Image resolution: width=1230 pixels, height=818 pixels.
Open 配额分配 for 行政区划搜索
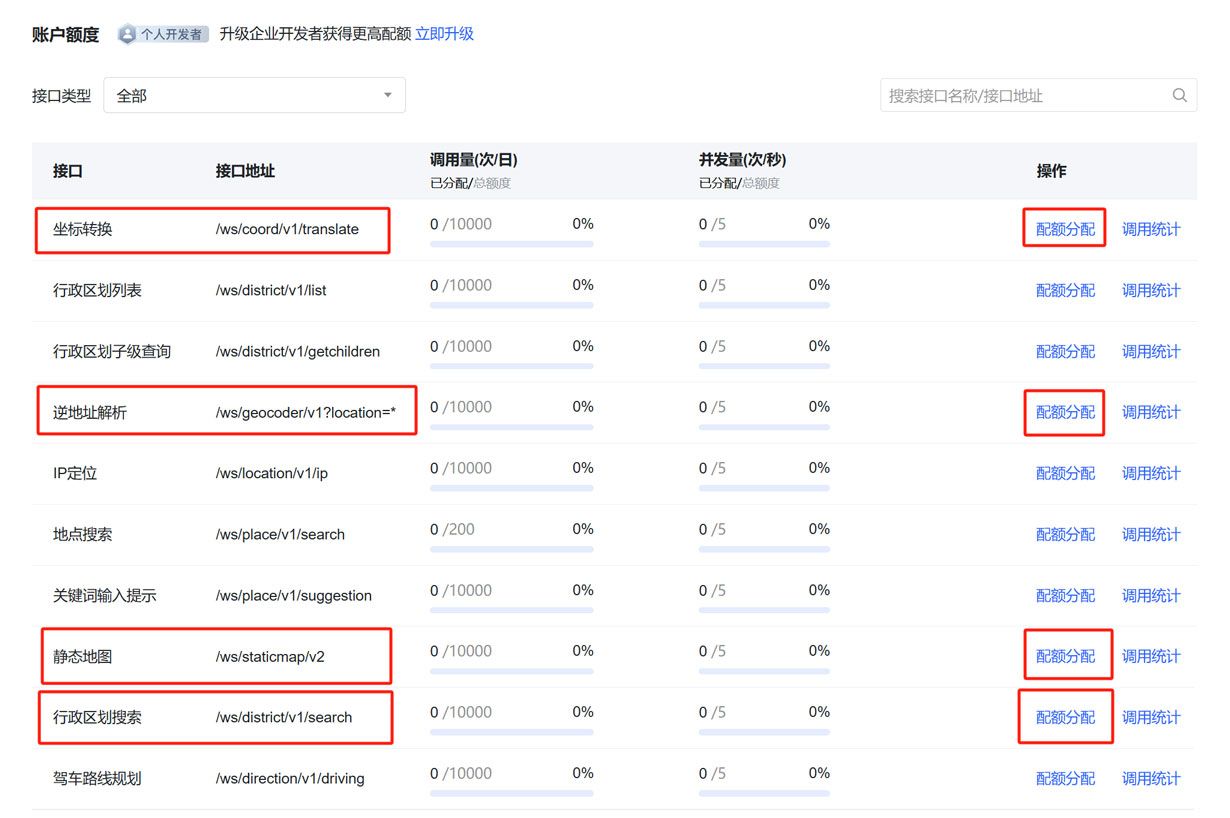click(1065, 717)
